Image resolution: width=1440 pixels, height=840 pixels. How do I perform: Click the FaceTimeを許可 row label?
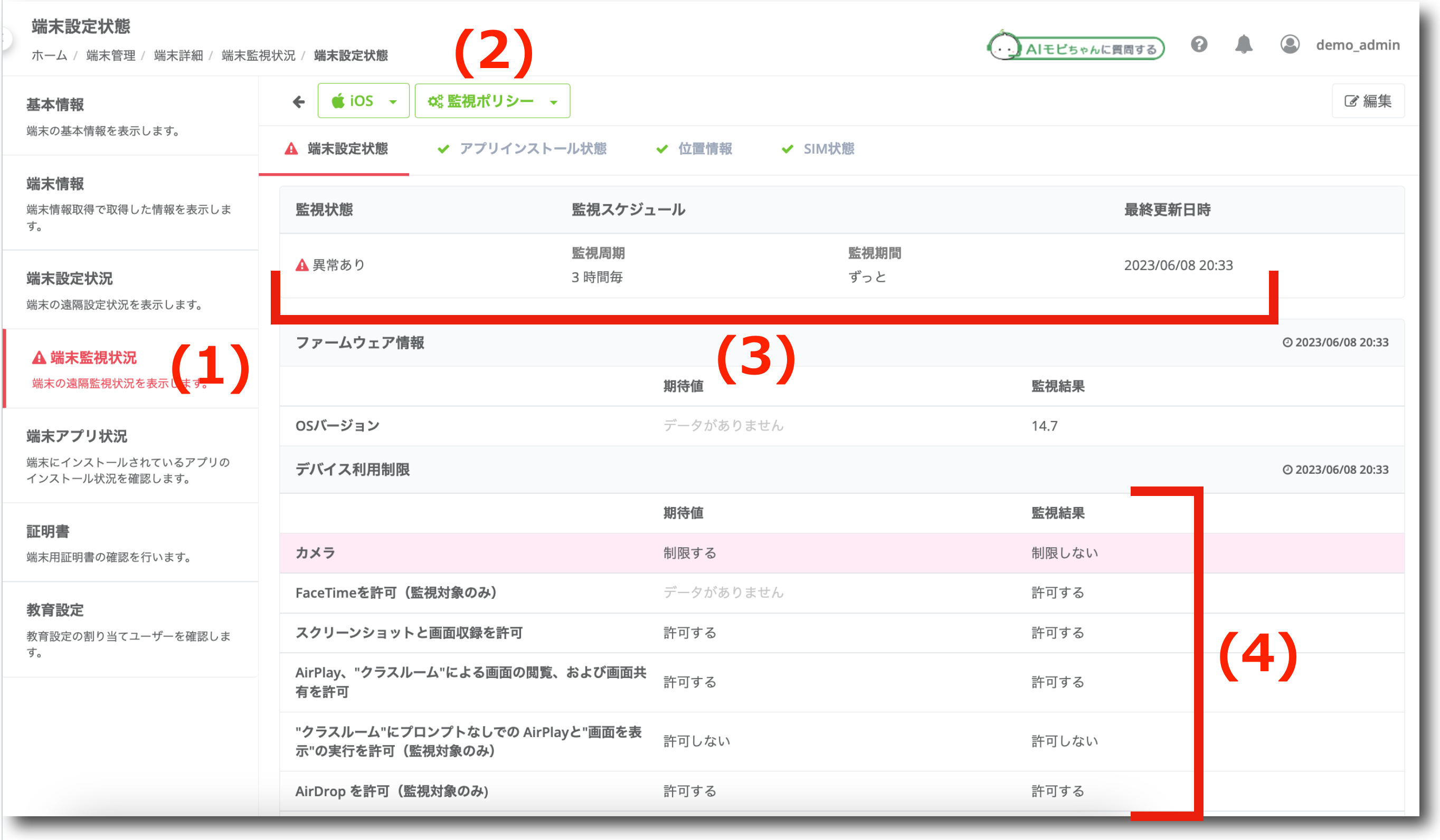click(x=395, y=593)
